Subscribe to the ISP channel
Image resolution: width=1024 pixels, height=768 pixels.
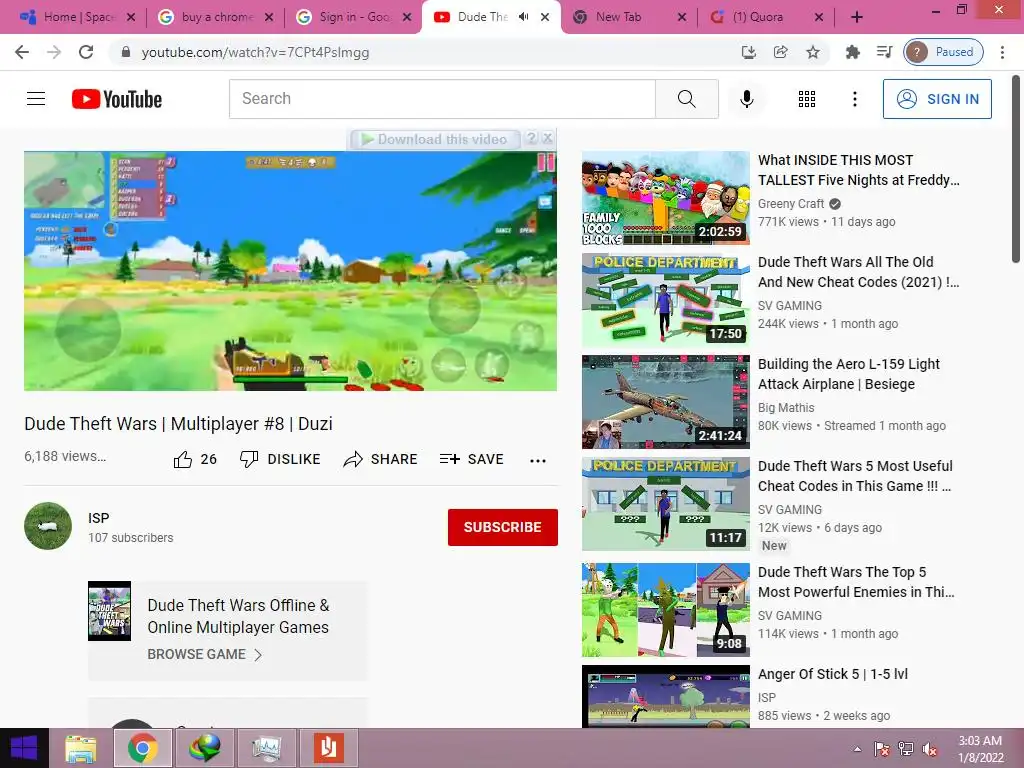502,527
